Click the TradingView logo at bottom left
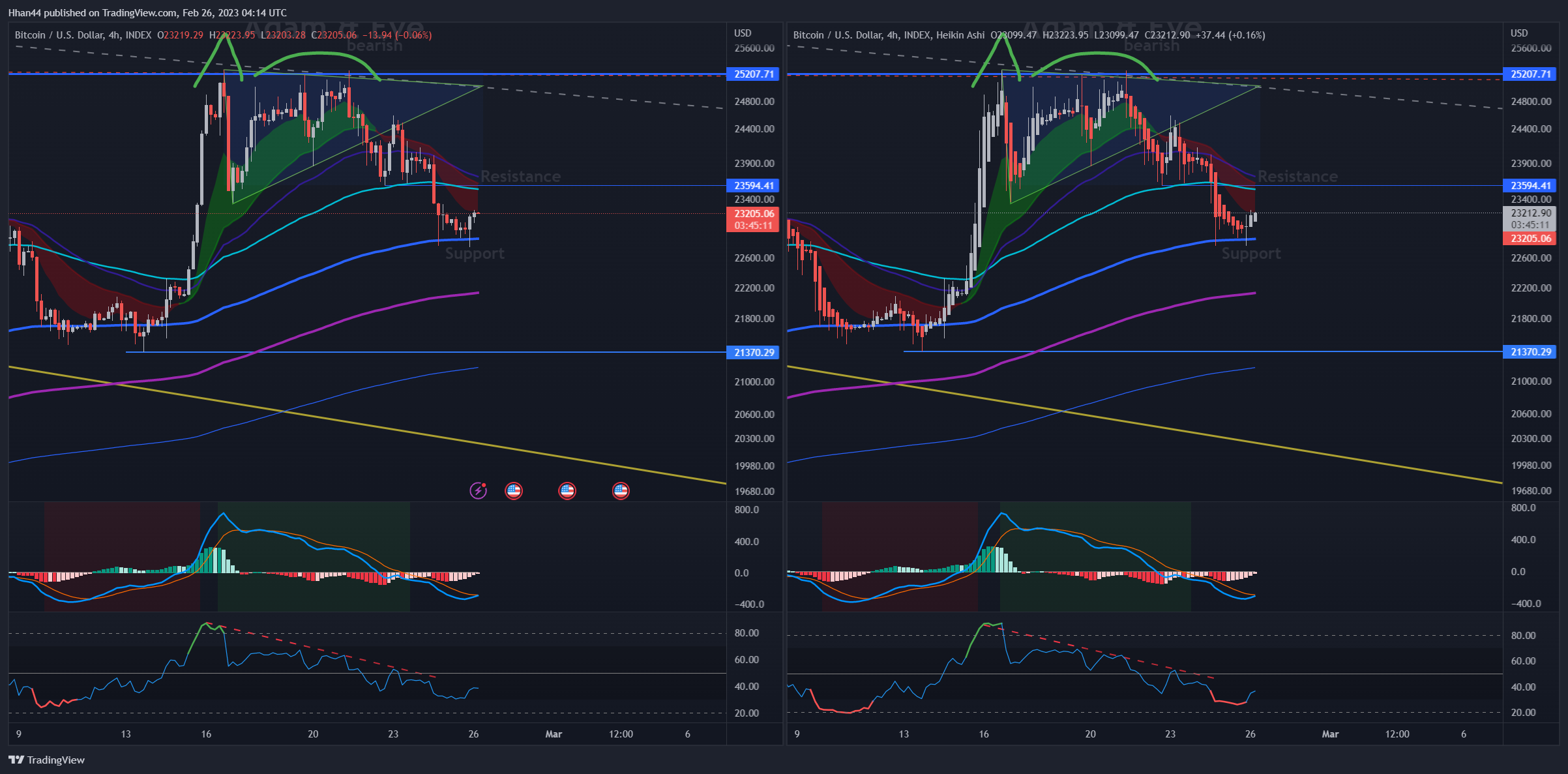This screenshot has height=774, width=1568. [x=47, y=760]
